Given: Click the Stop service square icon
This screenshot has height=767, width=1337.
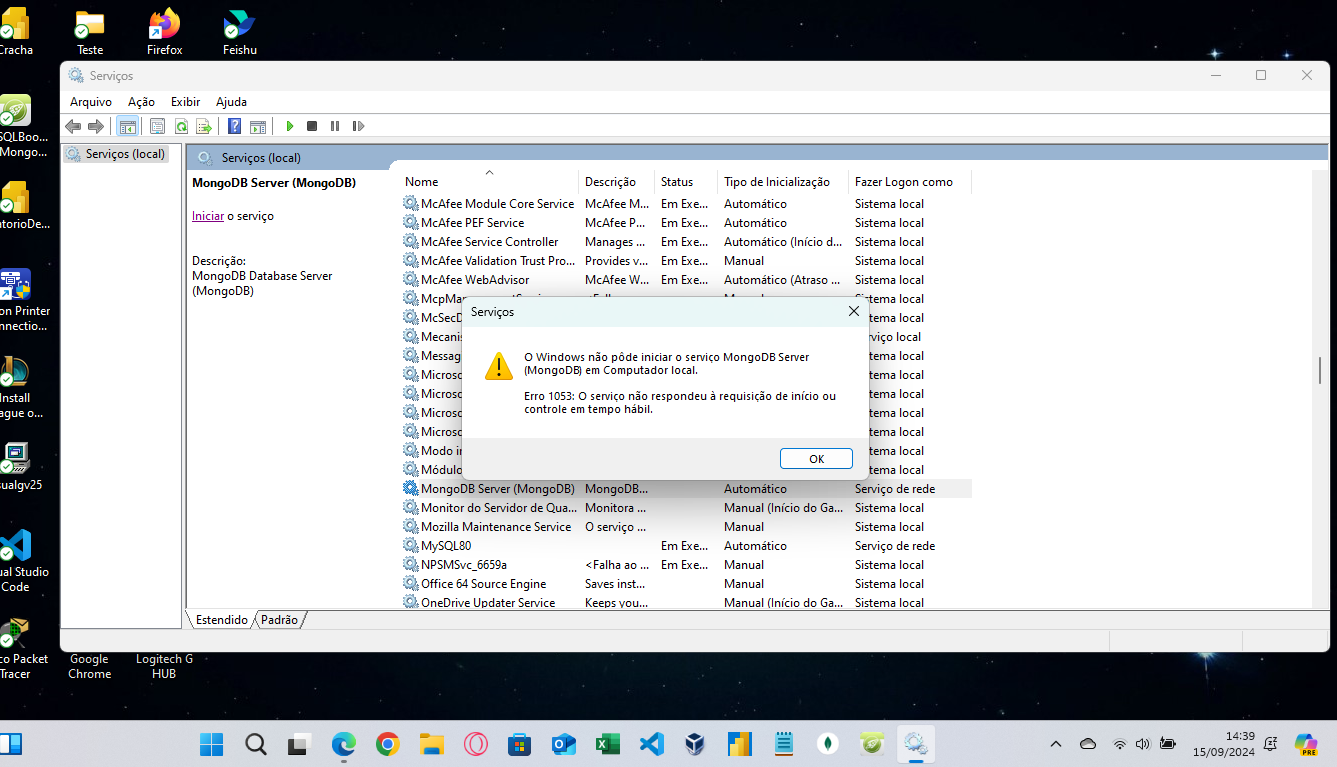Looking at the screenshot, I should tap(312, 126).
